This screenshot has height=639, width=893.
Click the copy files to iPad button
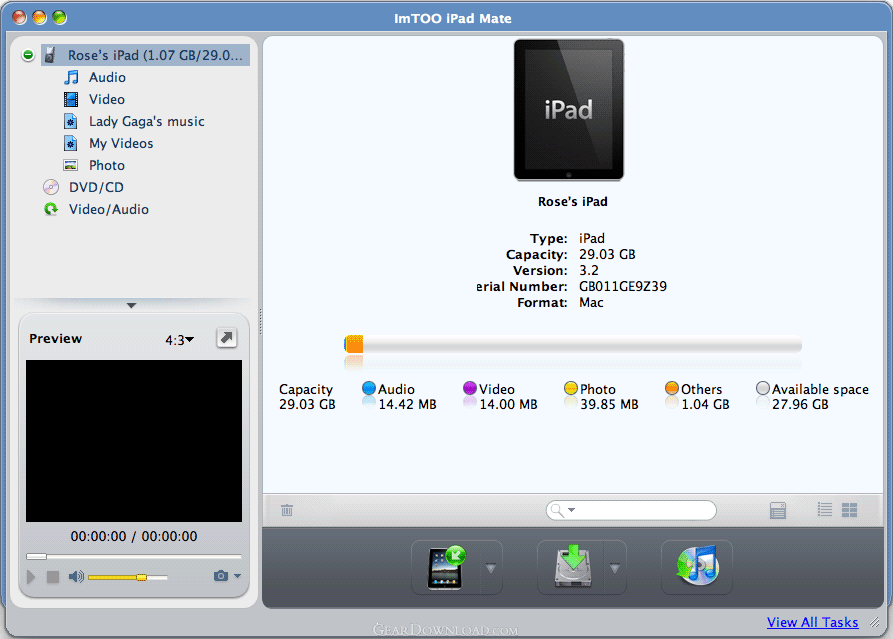tap(447, 567)
